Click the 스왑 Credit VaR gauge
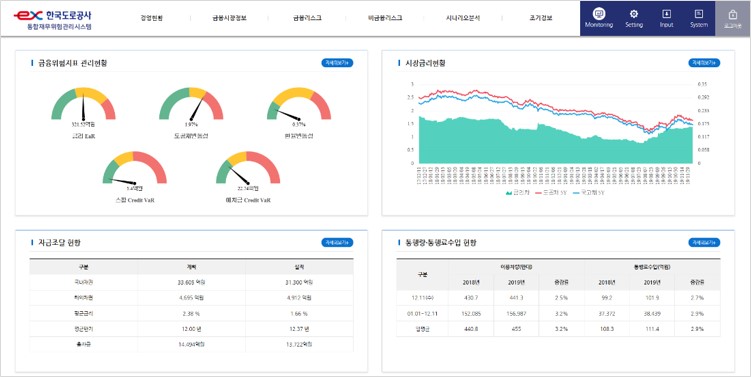The image size is (751, 377). [135, 177]
